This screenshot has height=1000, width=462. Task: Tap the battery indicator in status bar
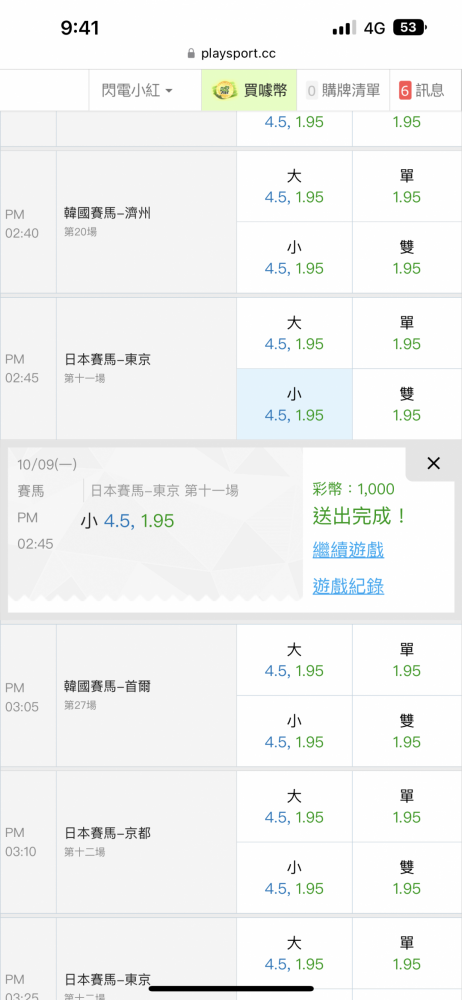pos(410,27)
